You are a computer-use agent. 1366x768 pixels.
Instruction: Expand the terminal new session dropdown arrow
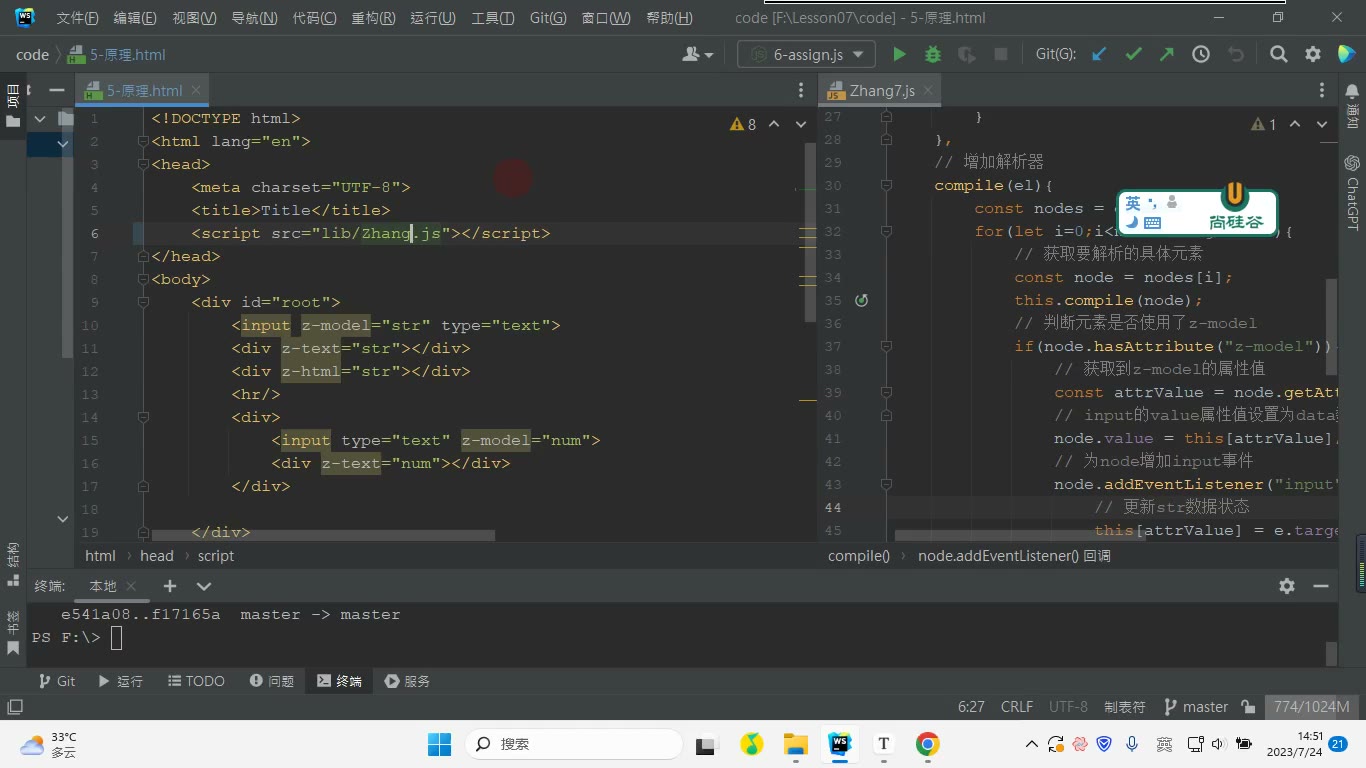204,586
